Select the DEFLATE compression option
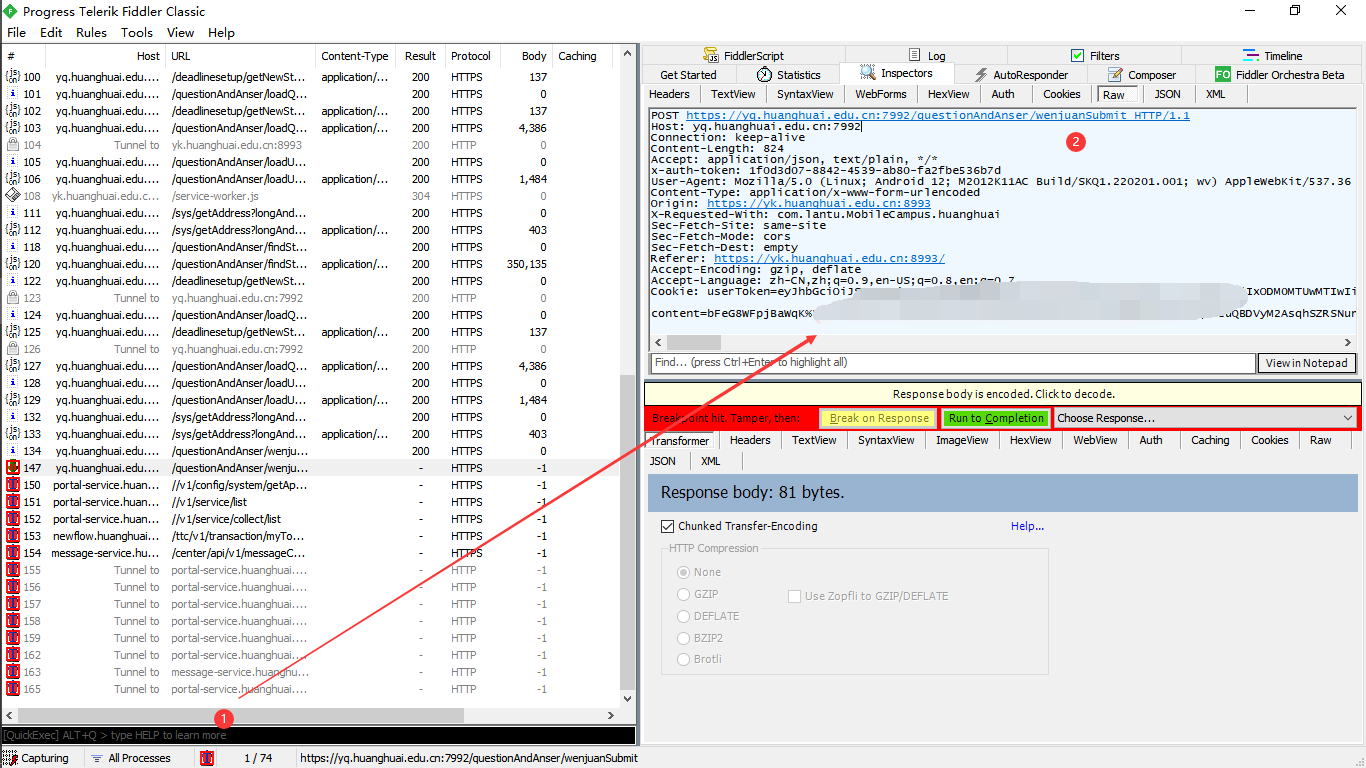The height and width of the screenshot is (768, 1366). pyautogui.click(x=684, y=616)
